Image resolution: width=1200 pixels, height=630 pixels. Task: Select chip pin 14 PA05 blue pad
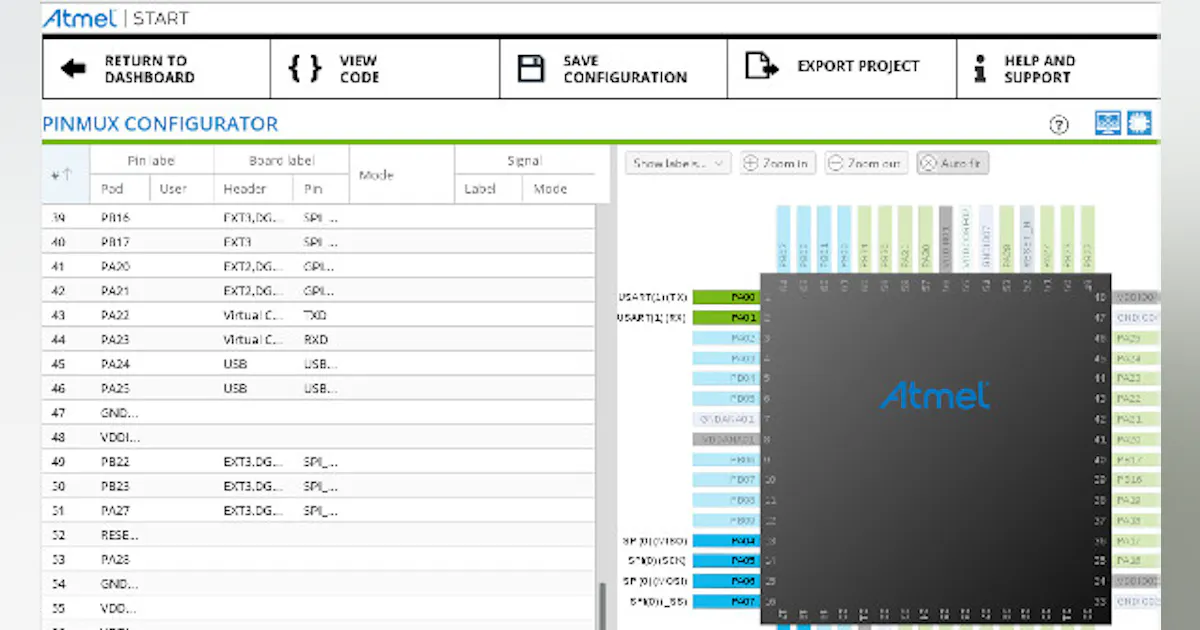click(x=725, y=561)
